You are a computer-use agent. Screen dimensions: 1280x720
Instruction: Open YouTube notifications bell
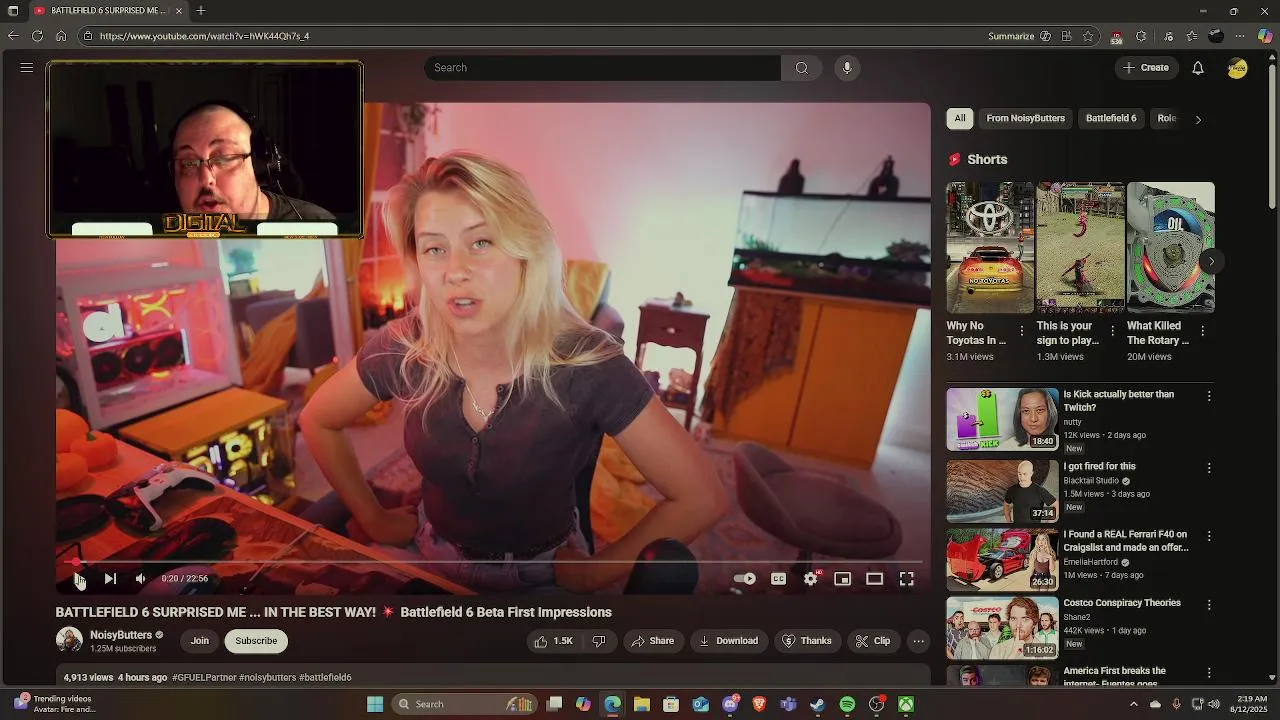click(x=1198, y=68)
